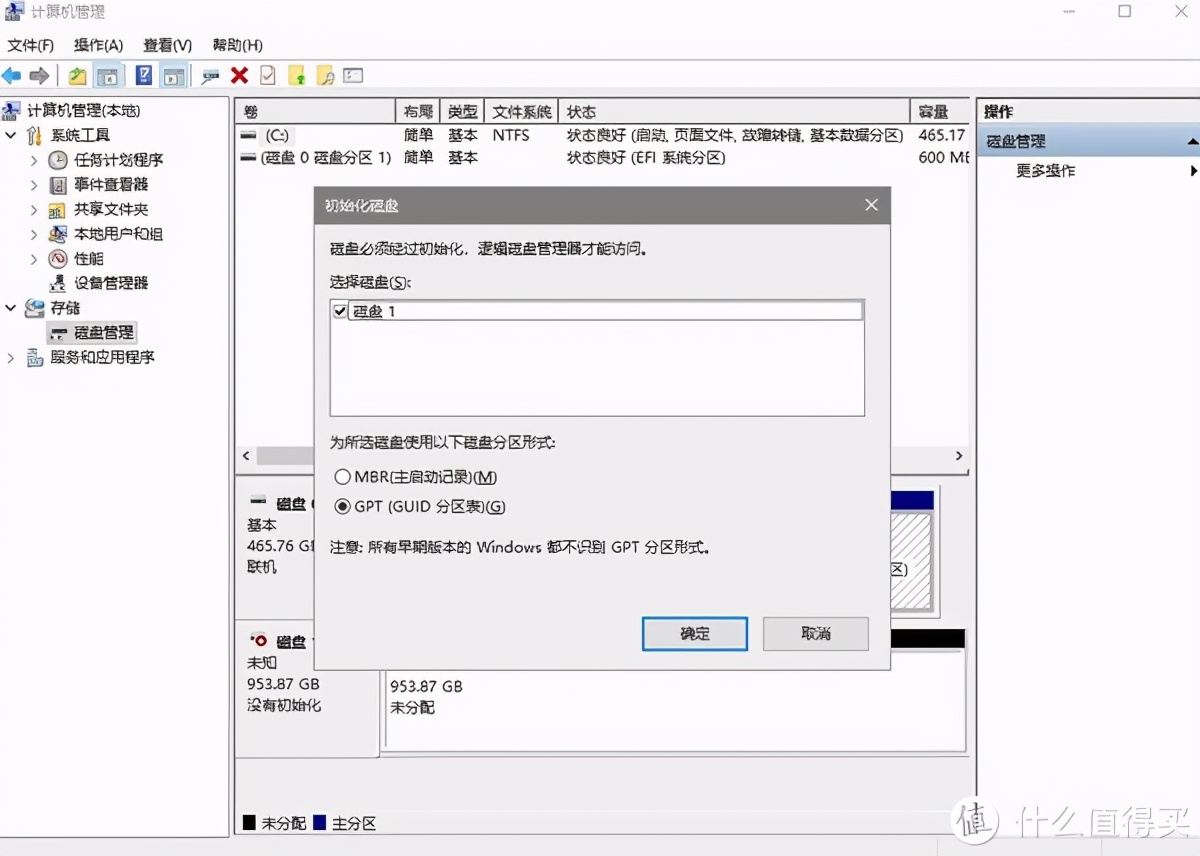Click the 容量 column header
Screen dimensions: 1200x856
pyautogui.click(x=940, y=112)
